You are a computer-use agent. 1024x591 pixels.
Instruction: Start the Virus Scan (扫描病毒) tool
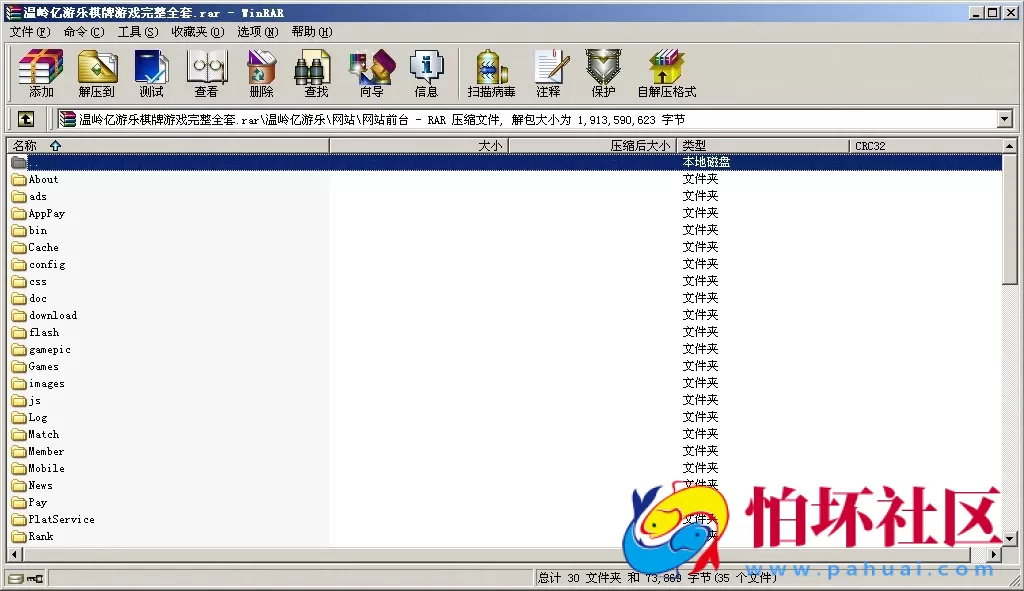pyautogui.click(x=491, y=74)
